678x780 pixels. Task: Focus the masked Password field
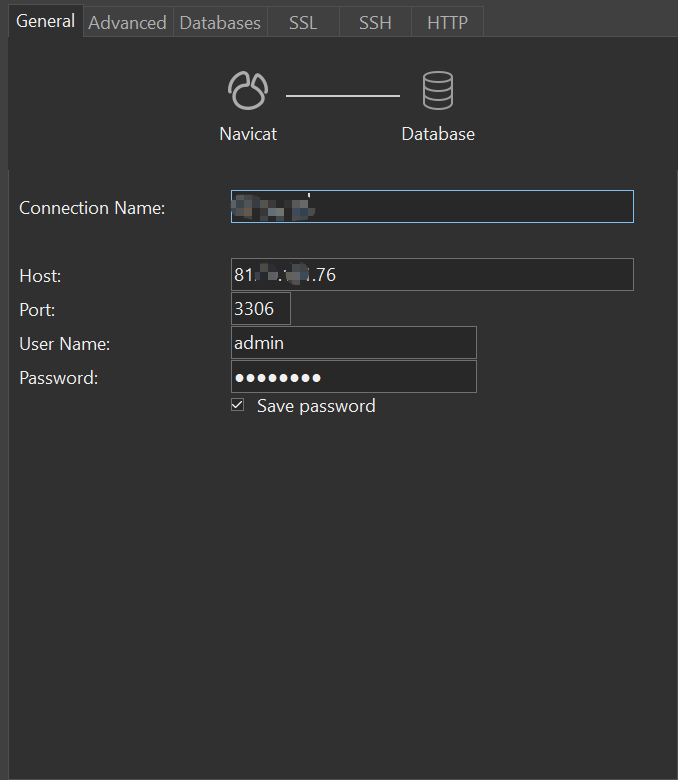[x=353, y=377]
